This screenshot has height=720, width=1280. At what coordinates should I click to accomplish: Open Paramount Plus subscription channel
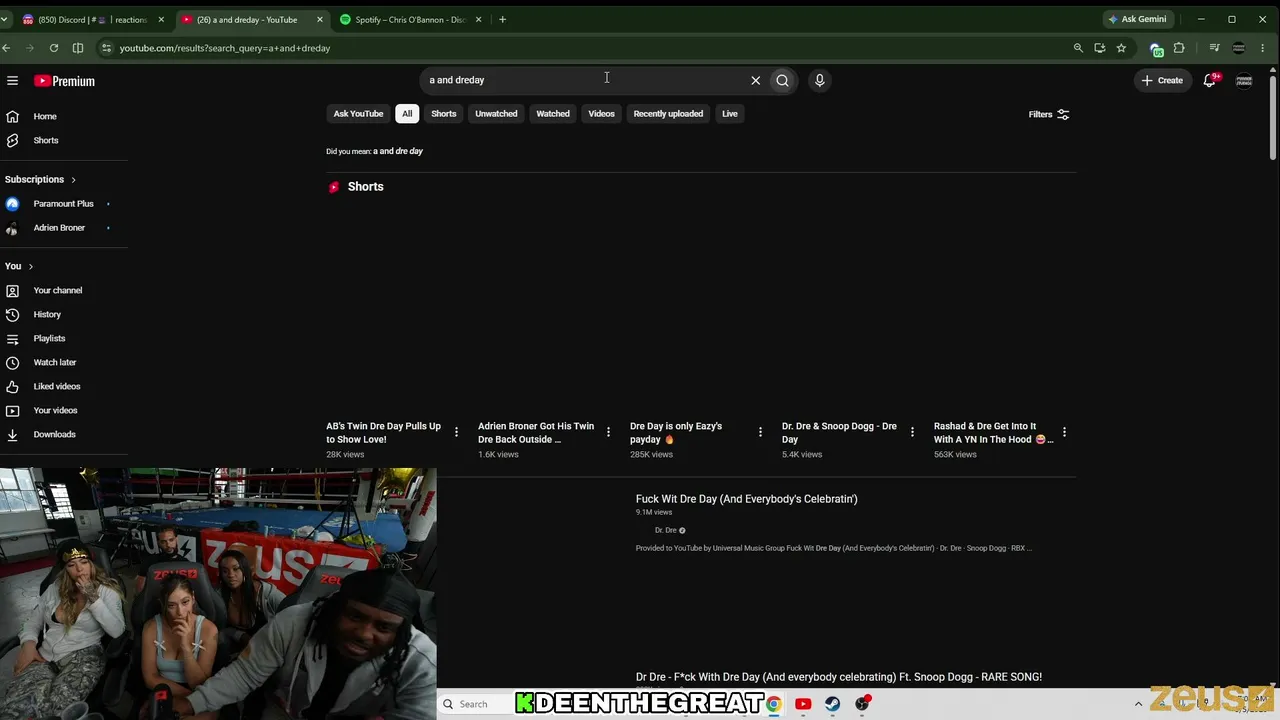pyautogui.click(x=63, y=204)
